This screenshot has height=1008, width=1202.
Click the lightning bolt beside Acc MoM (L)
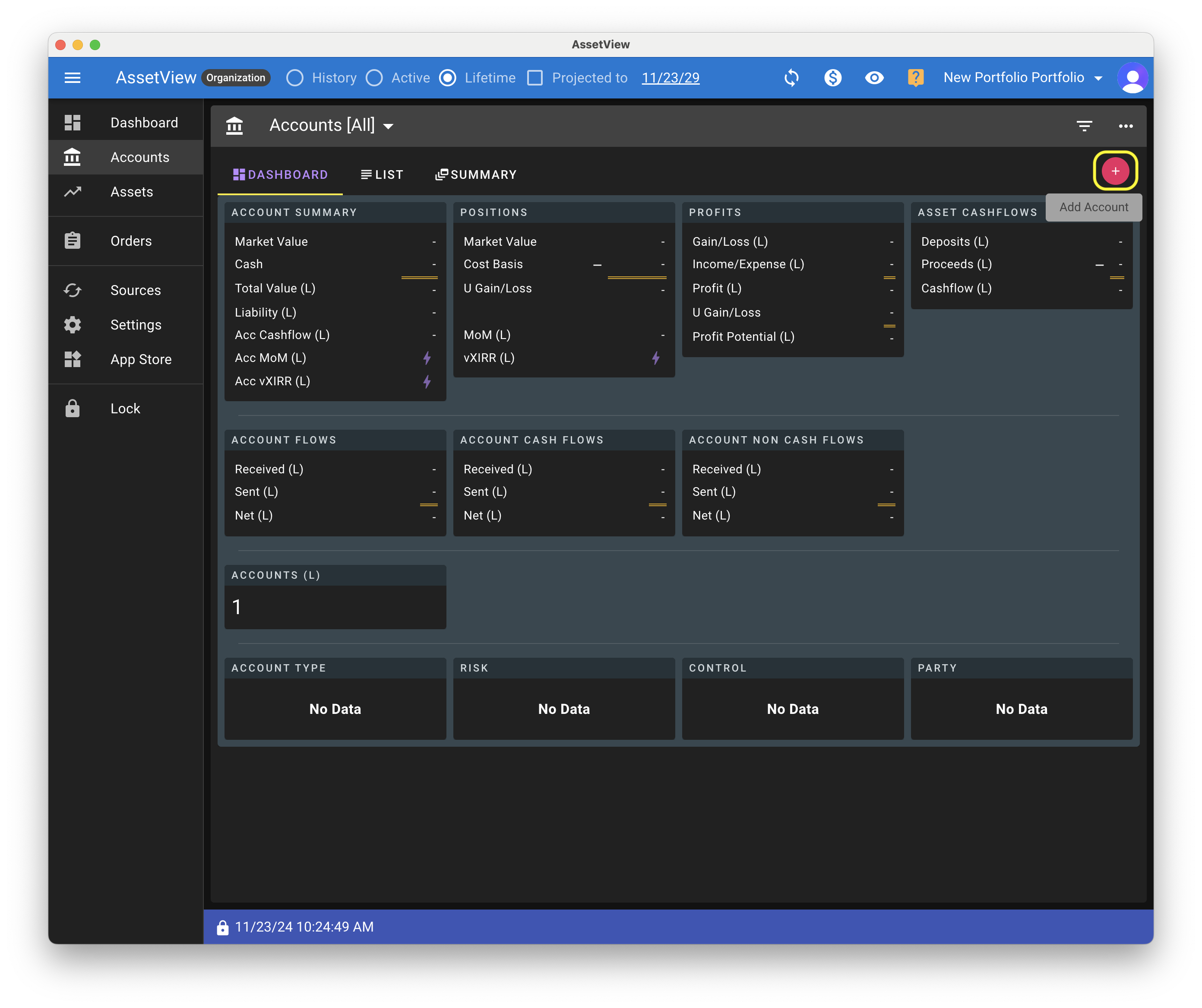click(x=427, y=358)
